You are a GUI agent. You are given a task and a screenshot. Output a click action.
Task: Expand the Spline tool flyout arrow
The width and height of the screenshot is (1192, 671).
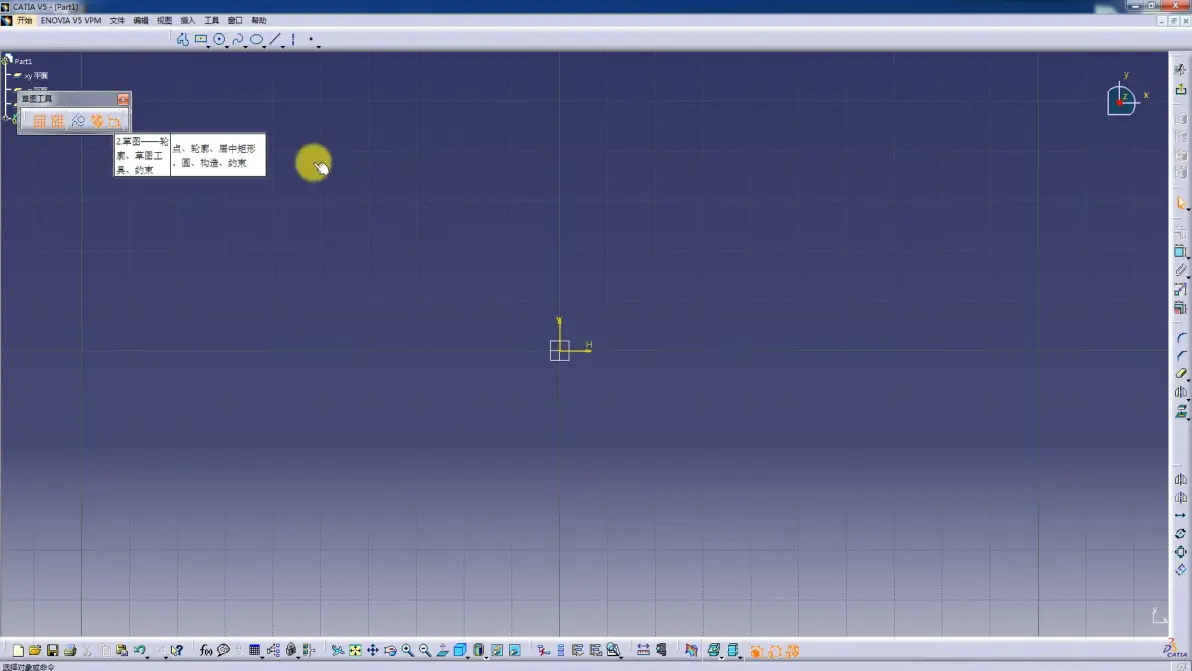246,46
